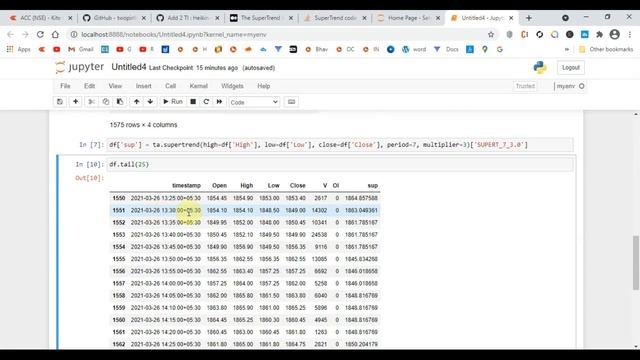Open Other bookmarks folder
This screenshot has width=640, height=360.
point(606,49)
